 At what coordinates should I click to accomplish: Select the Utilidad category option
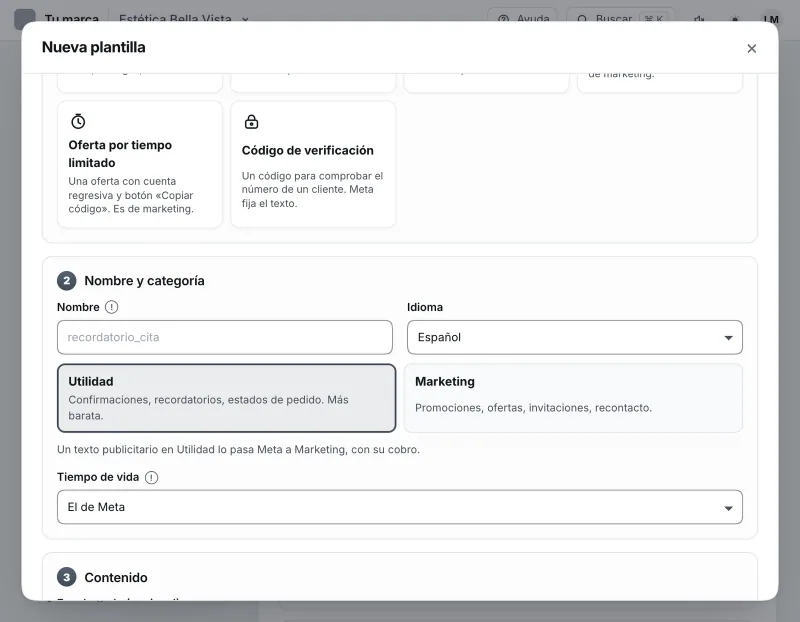coord(227,398)
